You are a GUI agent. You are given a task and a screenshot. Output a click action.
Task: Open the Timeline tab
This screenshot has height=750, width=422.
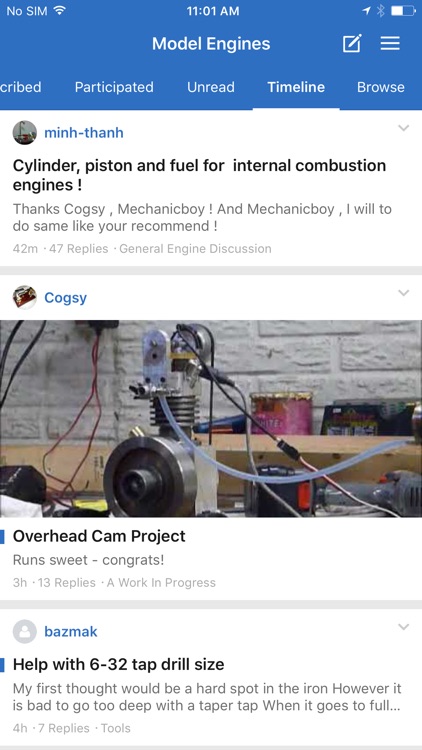(x=296, y=87)
